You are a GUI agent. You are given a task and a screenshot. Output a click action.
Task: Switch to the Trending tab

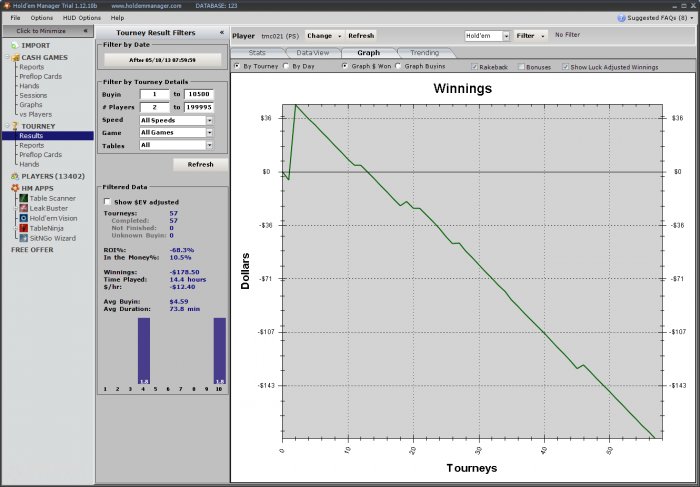pyautogui.click(x=424, y=52)
